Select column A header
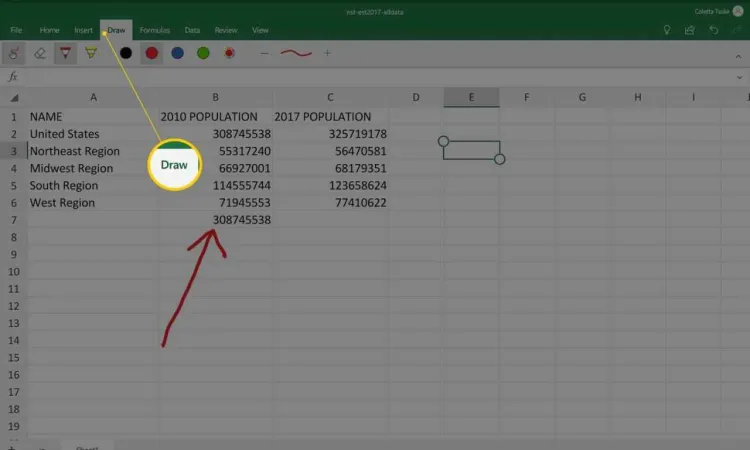This screenshot has width=750, height=450. pyautogui.click(x=93, y=98)
